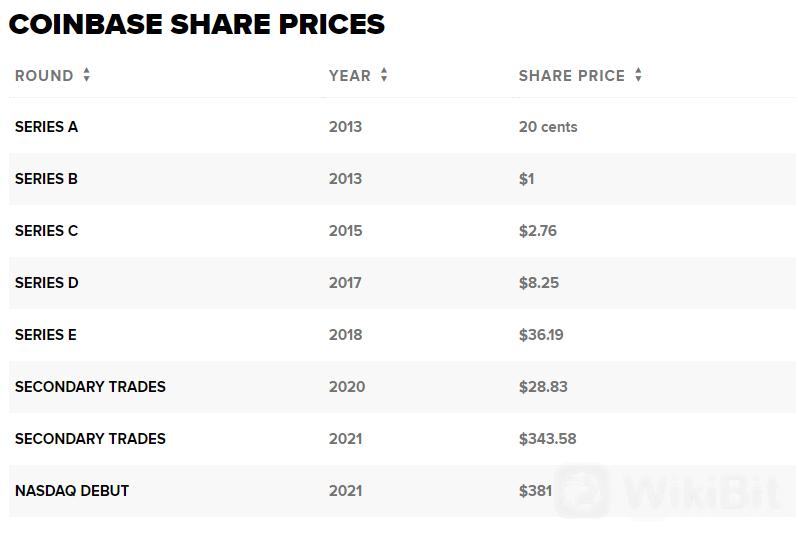Select the SERIES D row label
798x539 pixels.
46,282
